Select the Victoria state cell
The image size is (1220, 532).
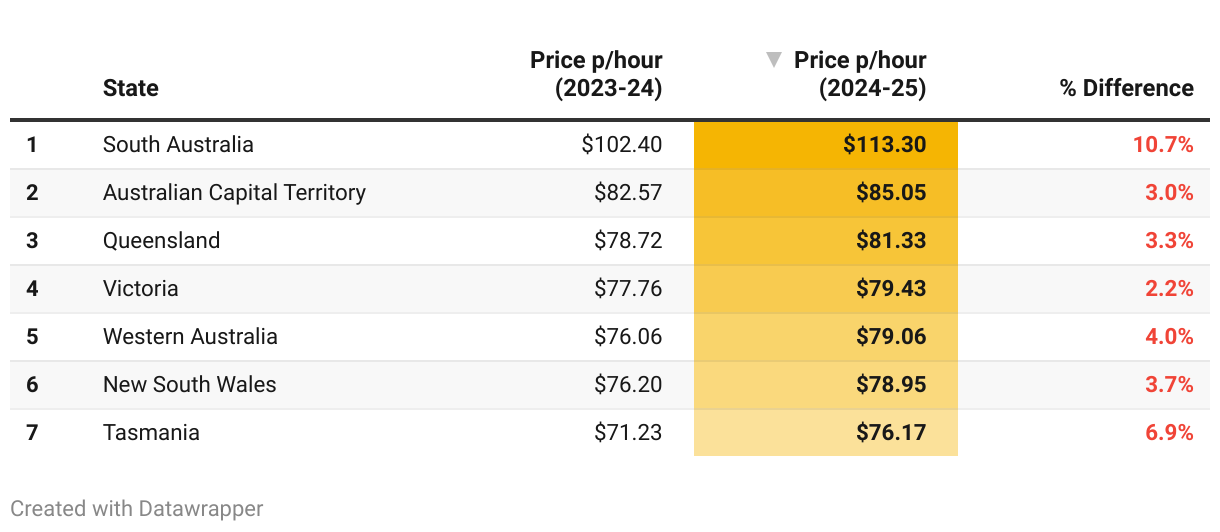pyautogui.click(x=141, y=288)
